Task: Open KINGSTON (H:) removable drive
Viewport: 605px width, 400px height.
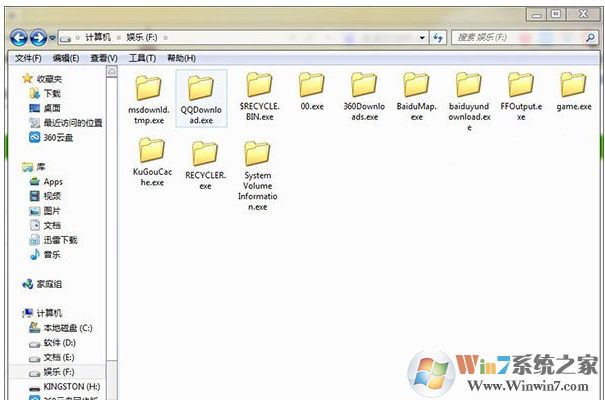Action: [65, 387]
